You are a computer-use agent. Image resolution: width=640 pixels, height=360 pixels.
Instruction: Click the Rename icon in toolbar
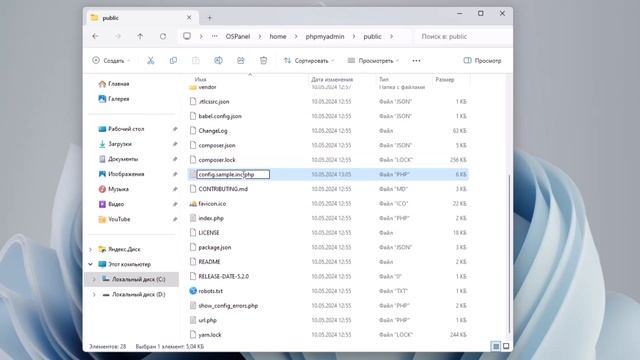(218, 60)
